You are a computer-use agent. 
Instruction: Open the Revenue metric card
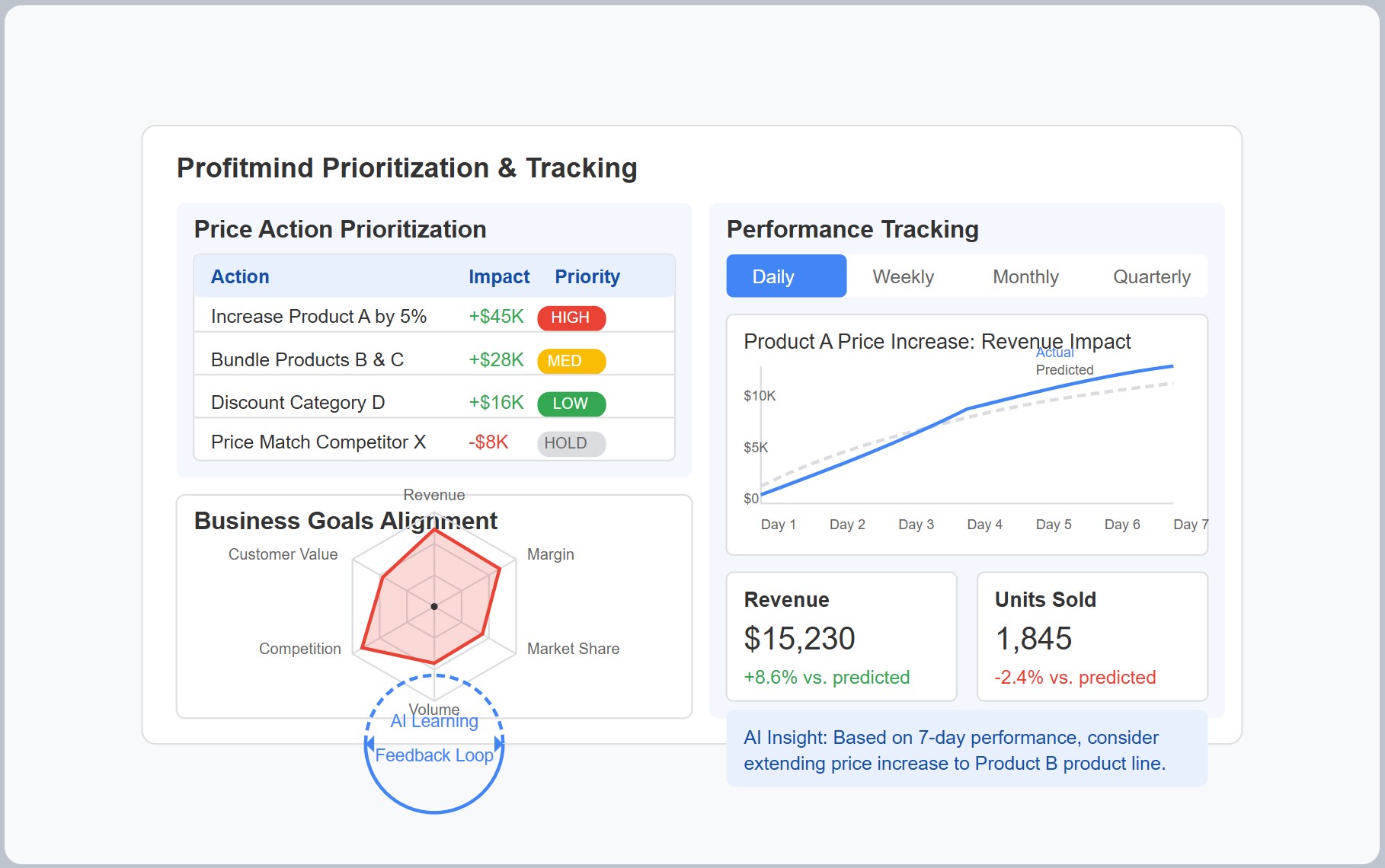(841, 637)
